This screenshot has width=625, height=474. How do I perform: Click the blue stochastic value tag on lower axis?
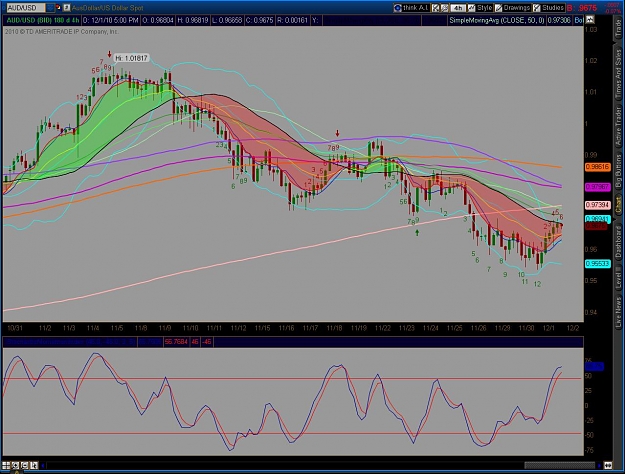[x=594, y=366]
